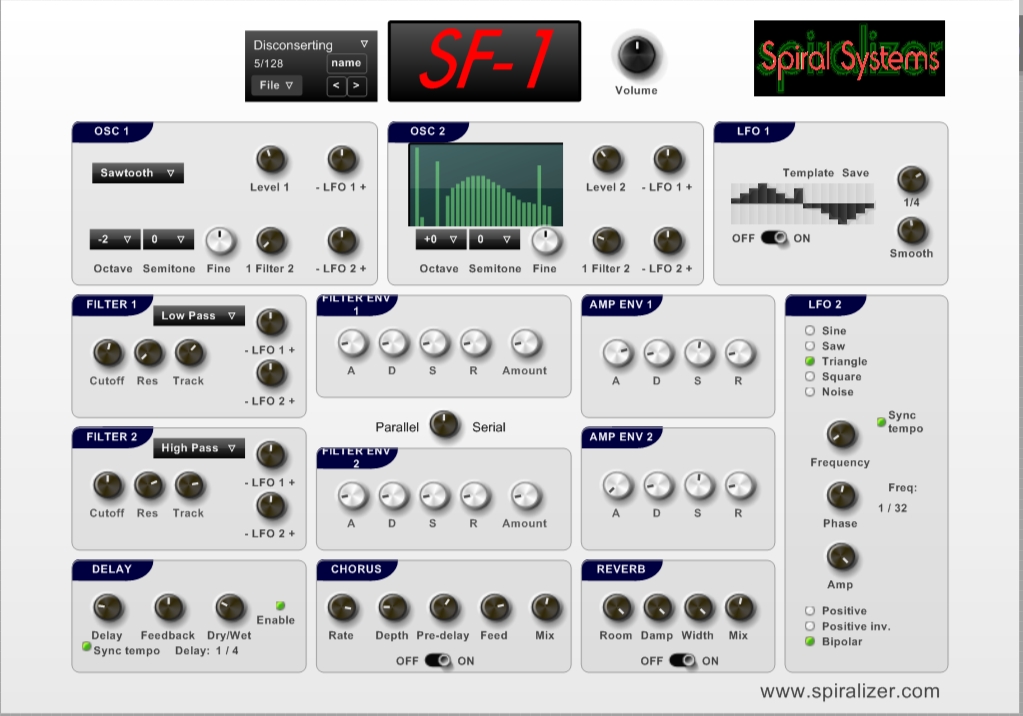The image size is (1023, 716).
Task: Adjust the OSC 1 Level 1 knob
Action: 270,159
